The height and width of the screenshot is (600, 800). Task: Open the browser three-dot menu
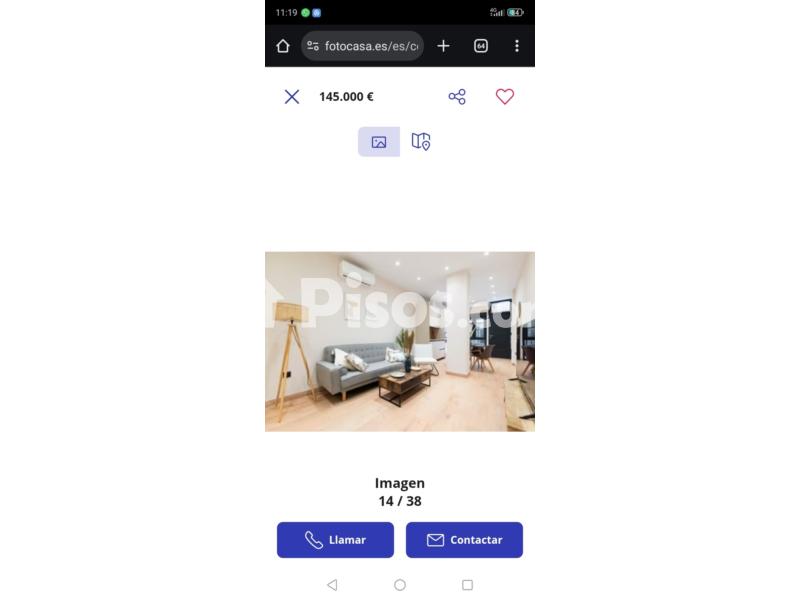click(x=517, y=46)
